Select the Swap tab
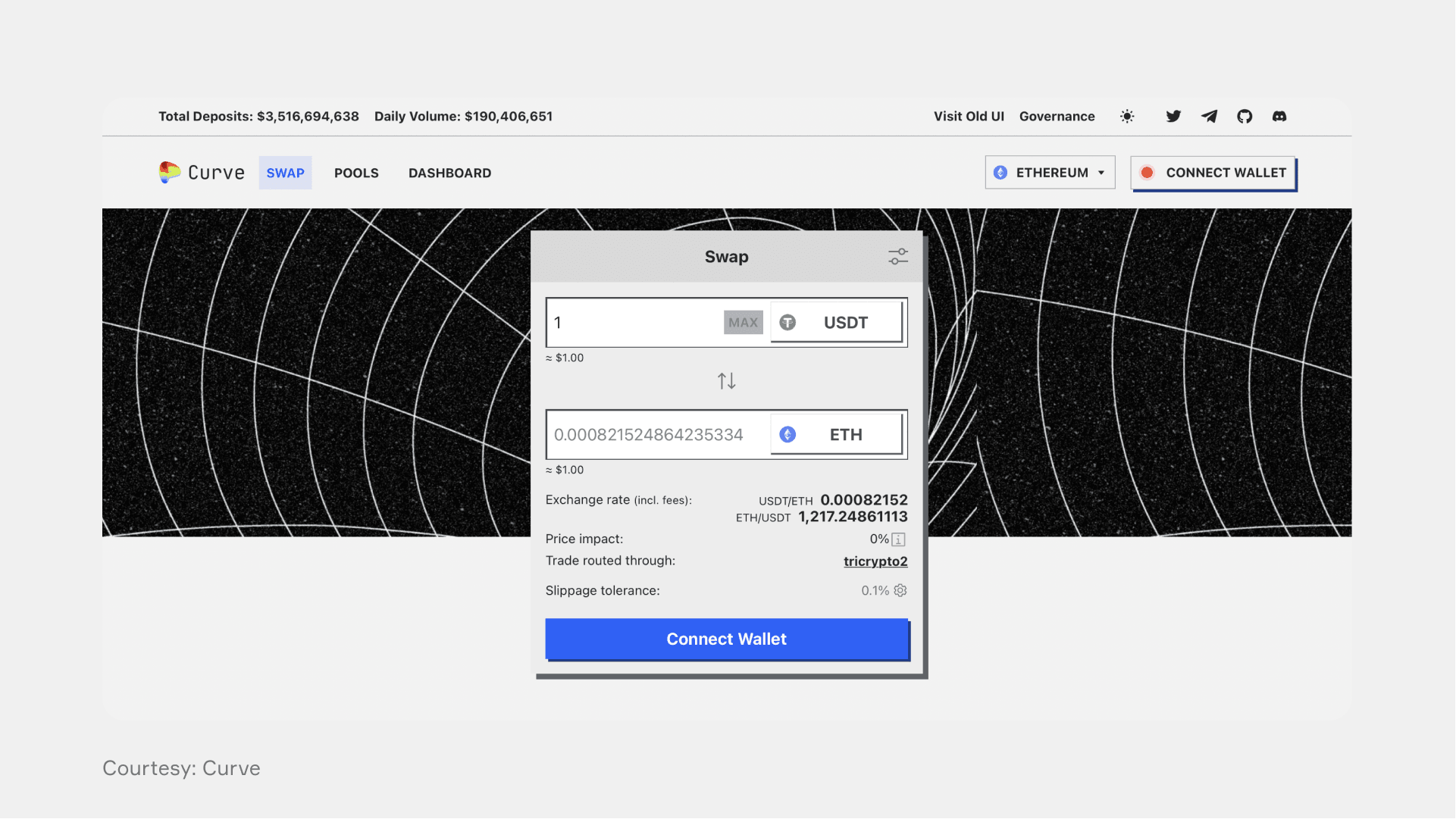Viewport: 1456px width, 819px height. (x=285, y=173)
